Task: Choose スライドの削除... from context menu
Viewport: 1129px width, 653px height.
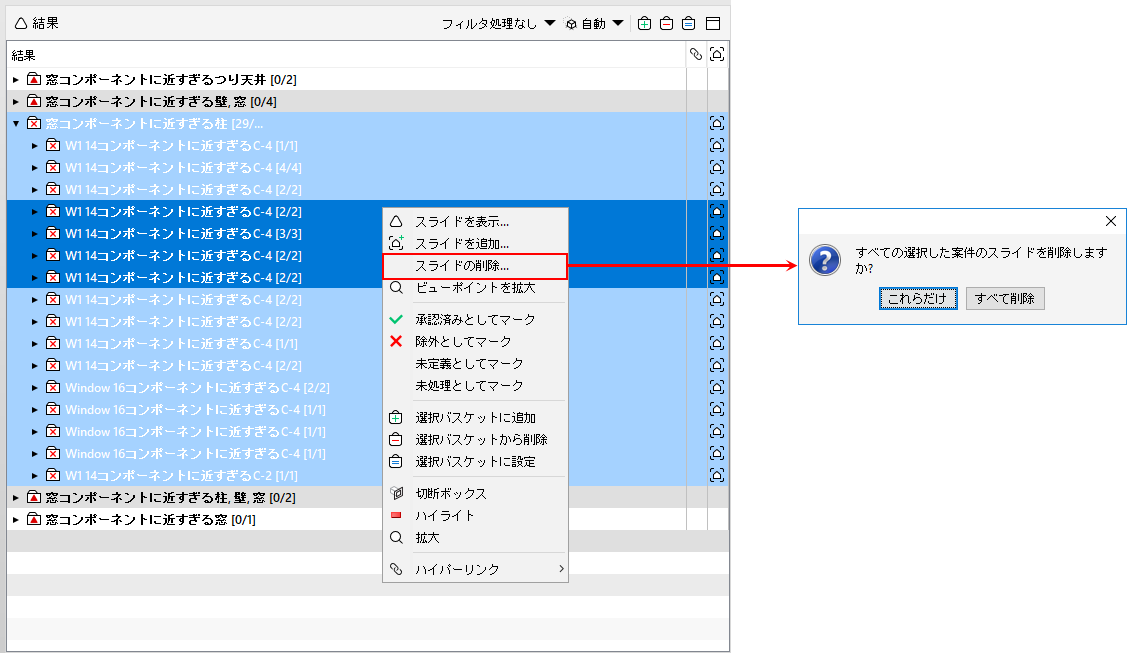Action: 475,266
